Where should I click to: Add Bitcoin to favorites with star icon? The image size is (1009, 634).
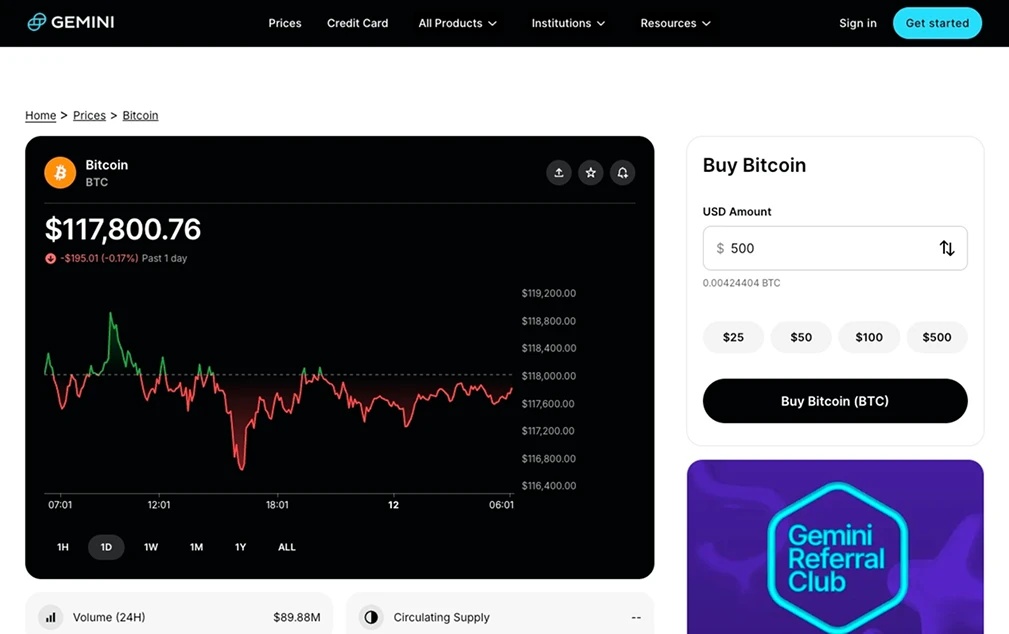[x=591, y=173]
